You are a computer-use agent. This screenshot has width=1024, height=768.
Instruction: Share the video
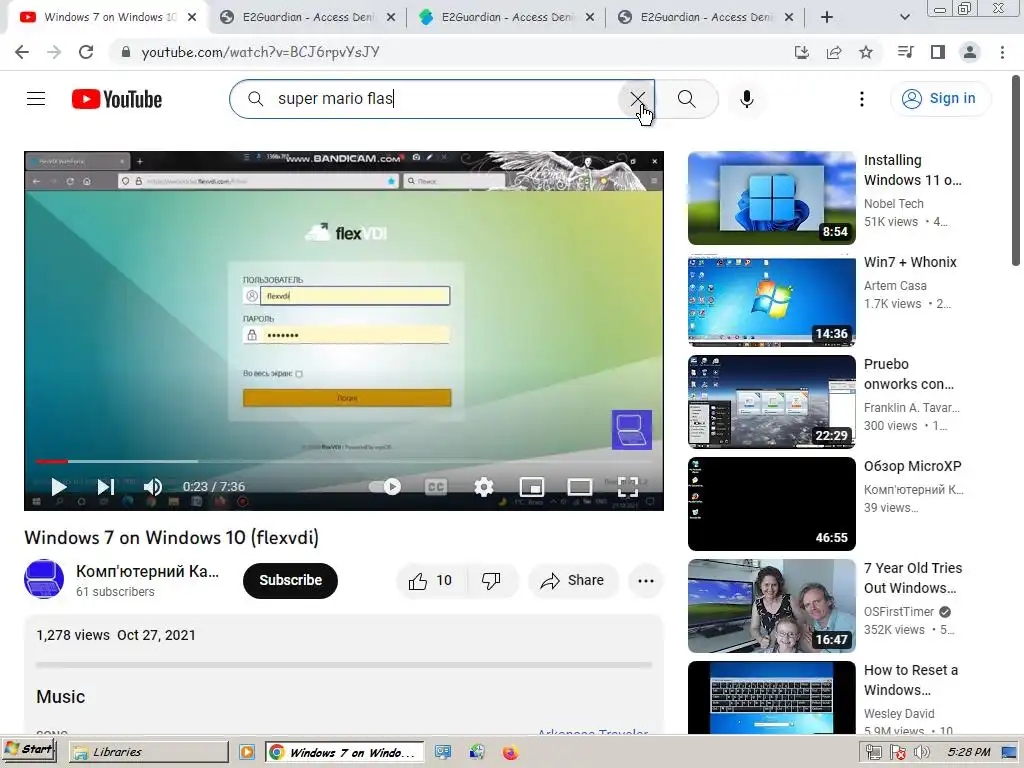tap(573, 581)
